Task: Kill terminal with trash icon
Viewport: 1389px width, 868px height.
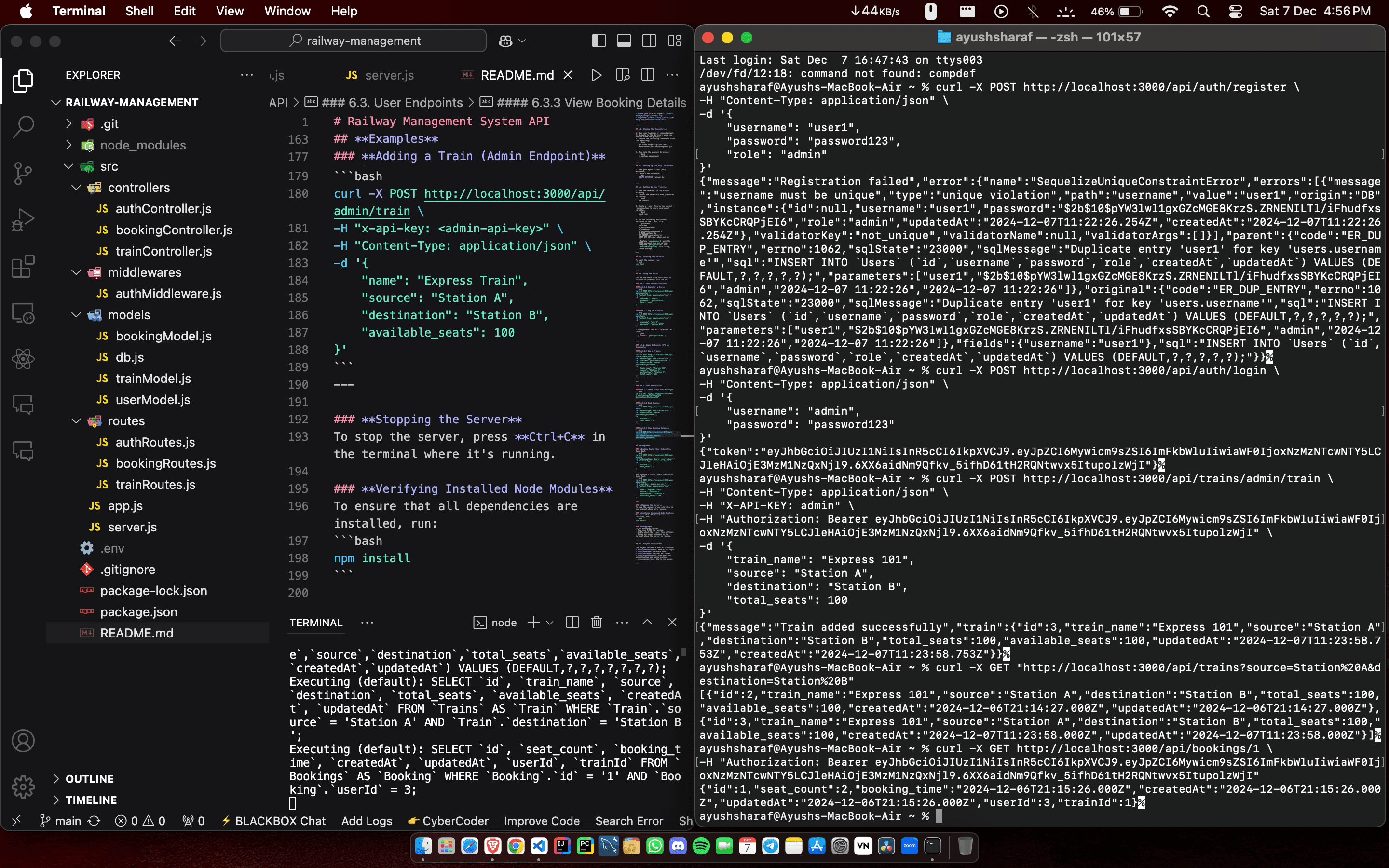Action: pos(597,622)
